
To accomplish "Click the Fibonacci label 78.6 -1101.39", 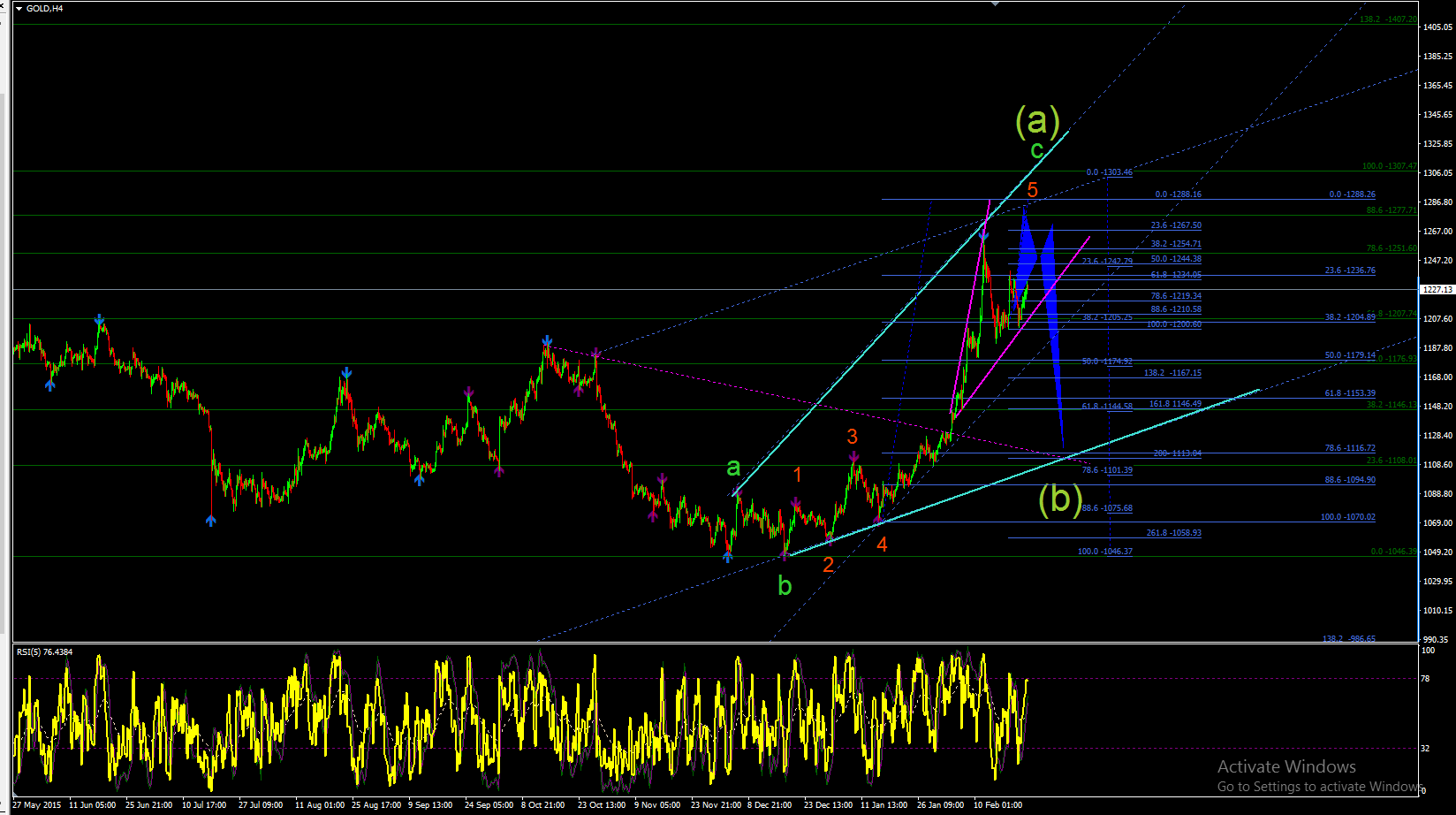I will [1107, 470].
